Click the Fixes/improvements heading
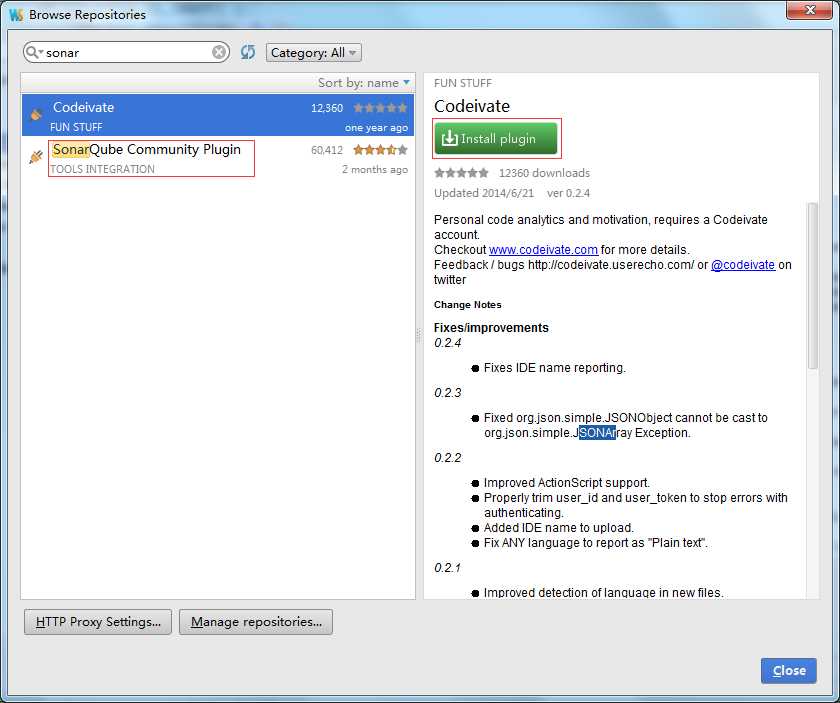This screenshot has width=840, height=703. point(491,327)
